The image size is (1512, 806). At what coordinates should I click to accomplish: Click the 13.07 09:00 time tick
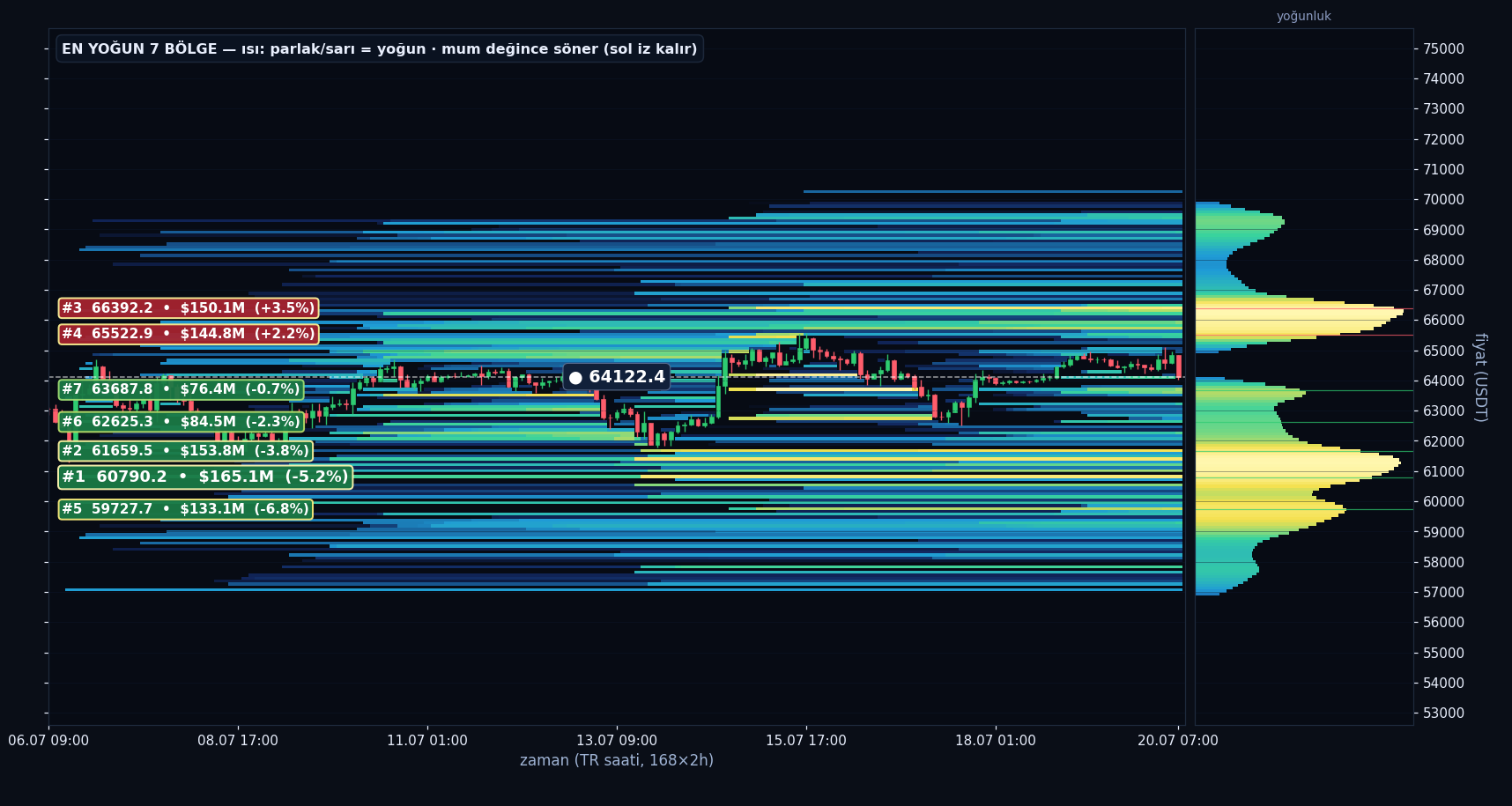click(x=617, y=741)
